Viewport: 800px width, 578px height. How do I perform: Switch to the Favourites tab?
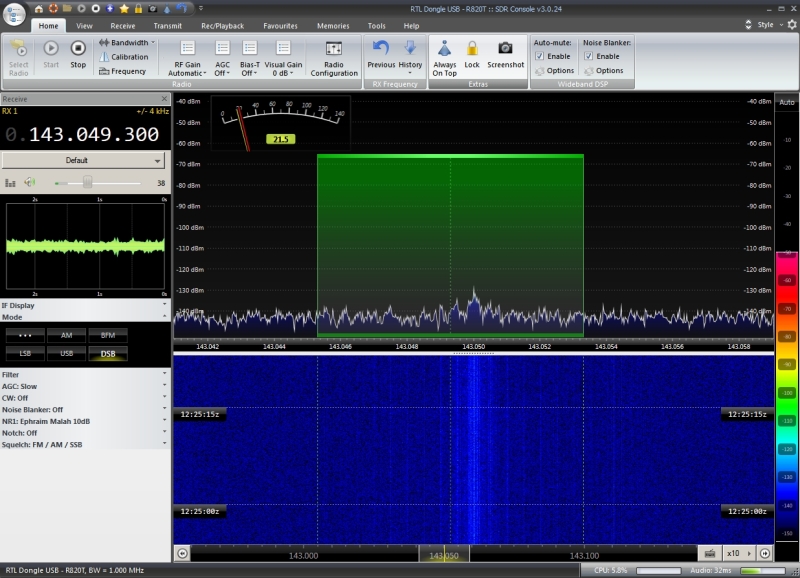(280, 26)
